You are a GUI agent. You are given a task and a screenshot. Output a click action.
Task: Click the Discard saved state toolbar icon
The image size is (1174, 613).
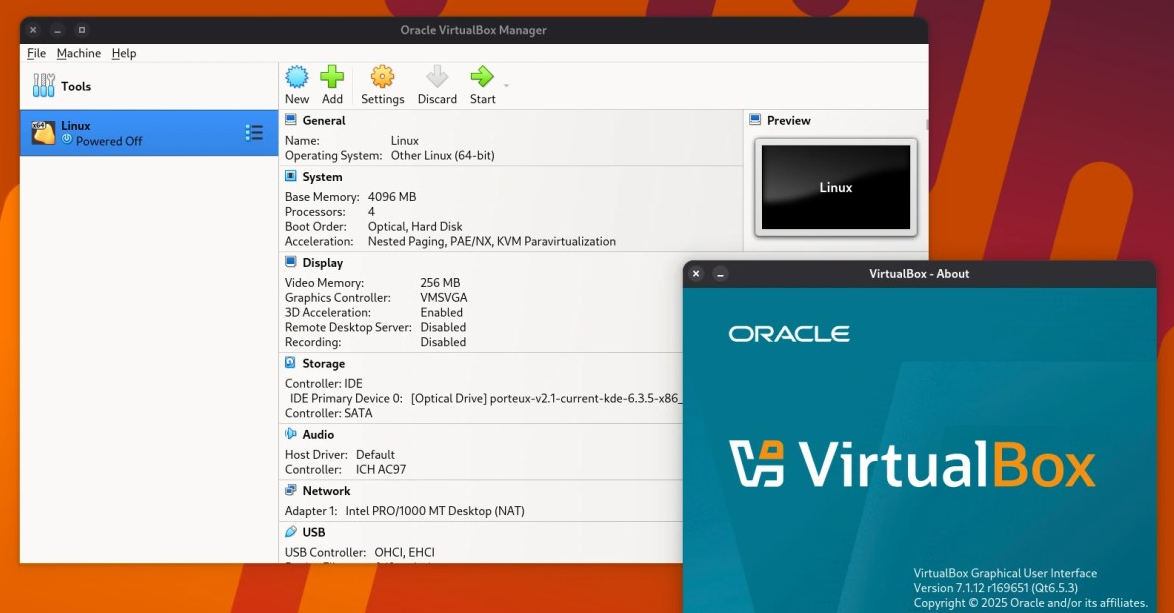[x=437, y=76]
